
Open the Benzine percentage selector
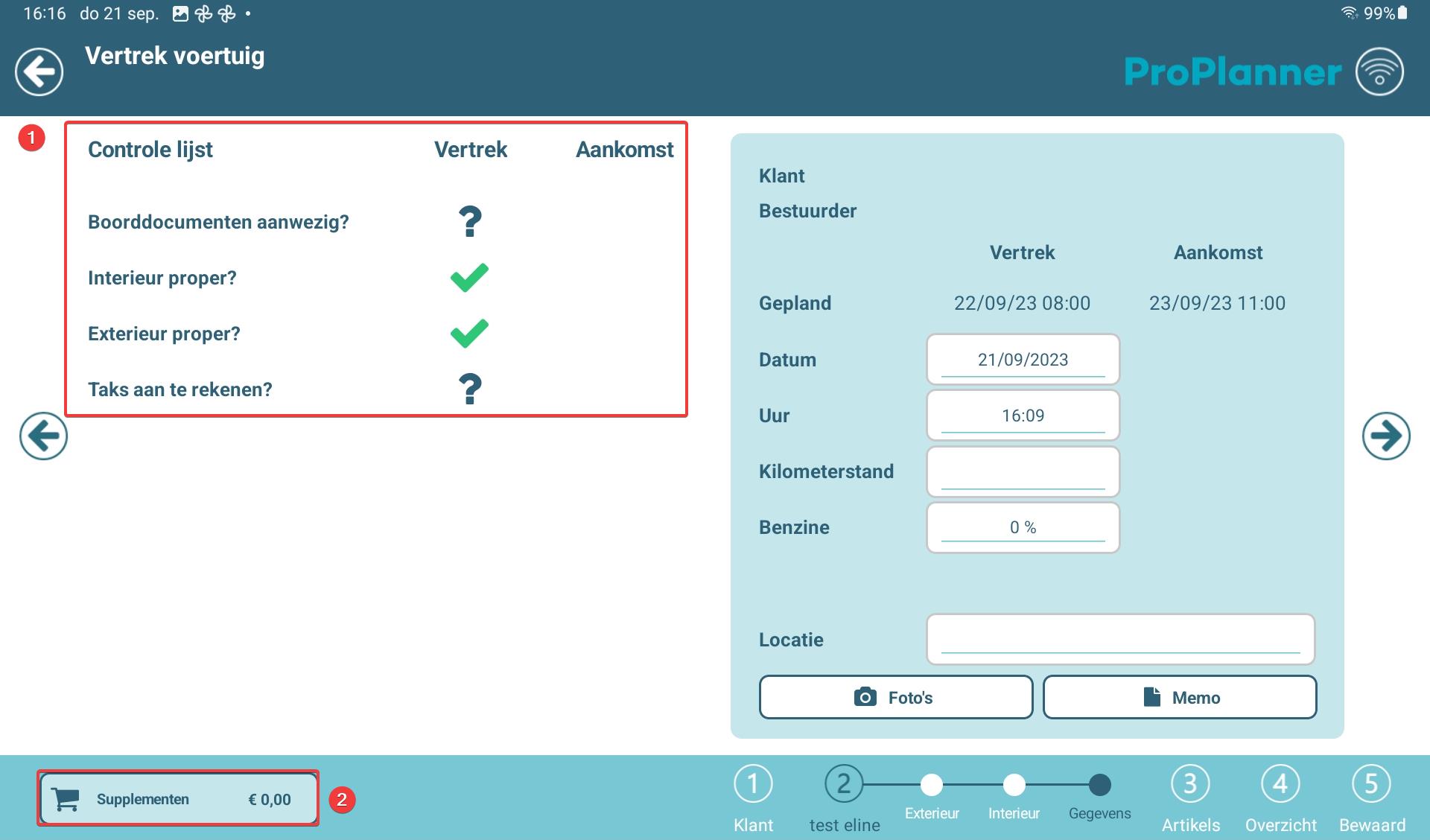click(1023, 527)
